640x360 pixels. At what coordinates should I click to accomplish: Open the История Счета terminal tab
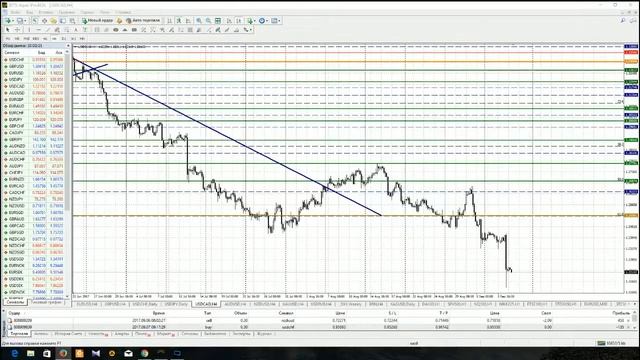(68, 334)
